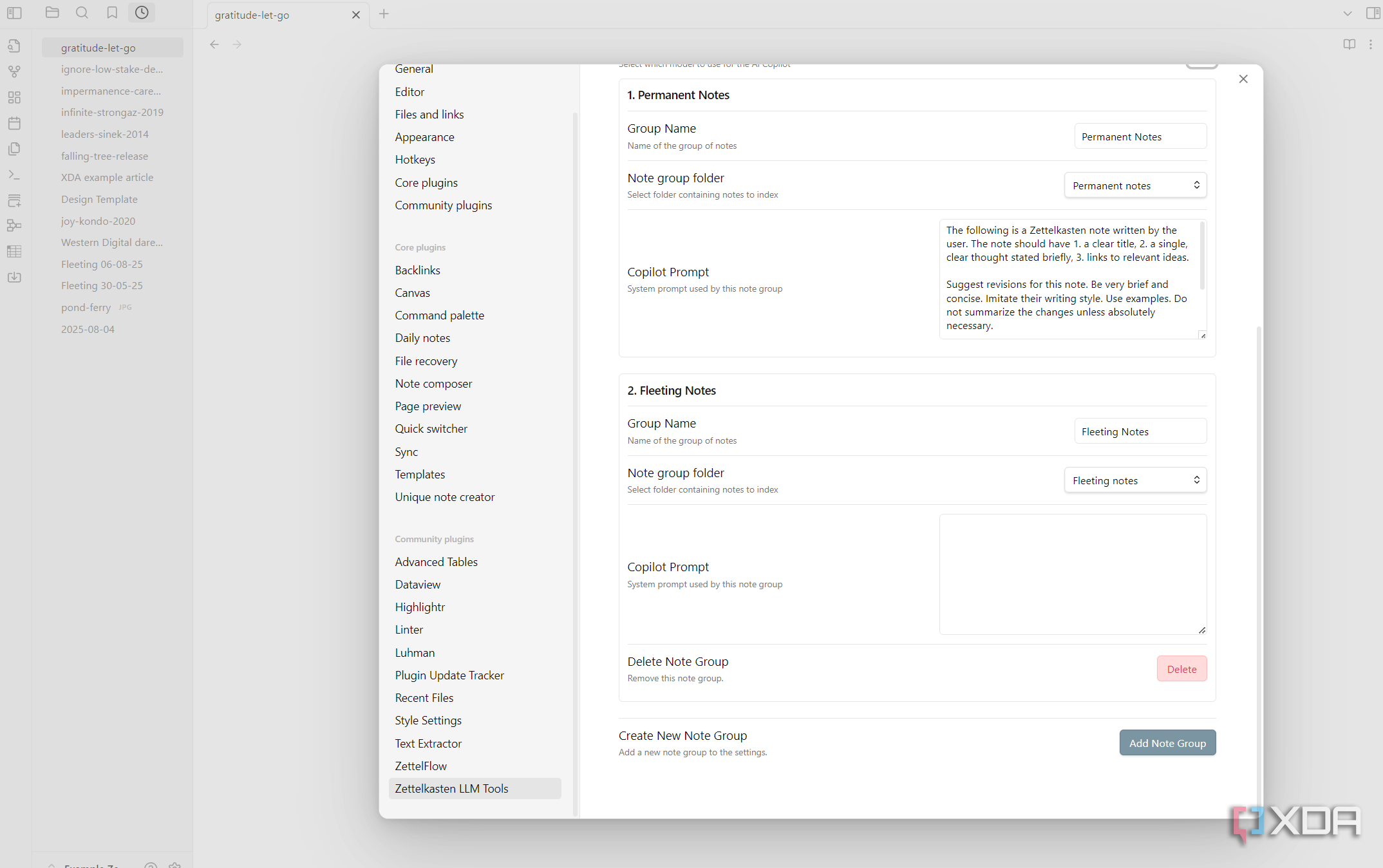Click the unique note creator ribbon icon
The height and width of the screenshot is (868, 1383).
coord(14,200)
